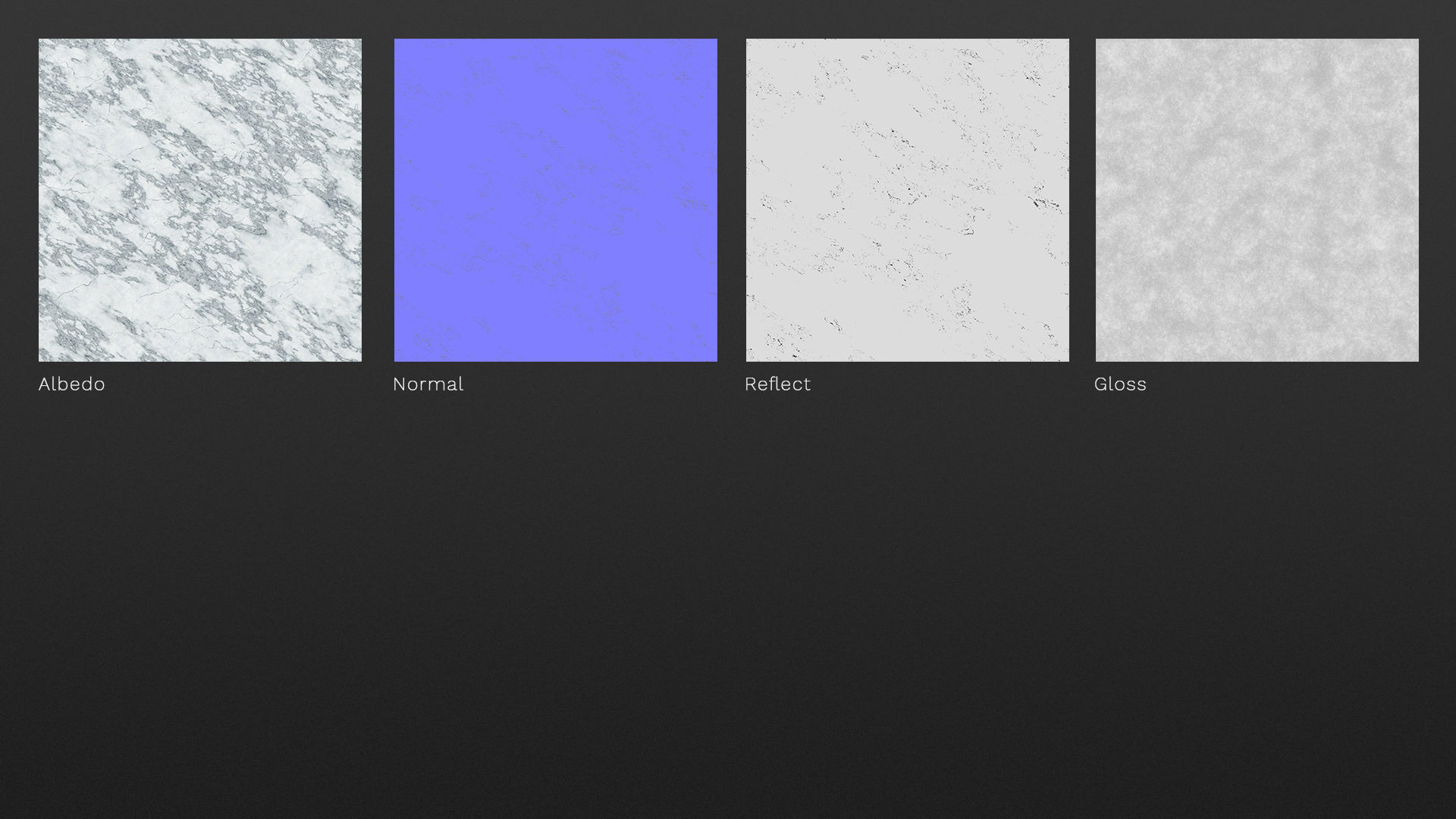Open the Albedo marble texture thumbnail
Image resolution: width=1456 pixels, height=819 pixels.
point(200,200)
